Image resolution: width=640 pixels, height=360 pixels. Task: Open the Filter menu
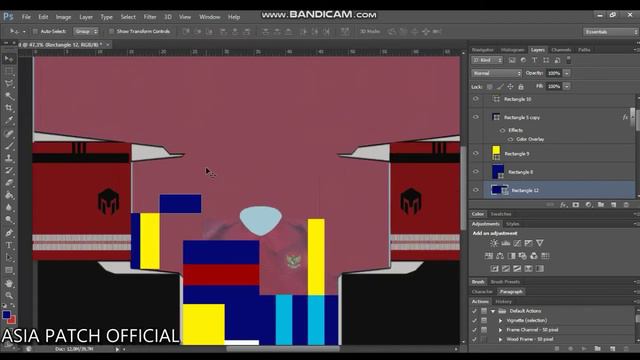150,17
